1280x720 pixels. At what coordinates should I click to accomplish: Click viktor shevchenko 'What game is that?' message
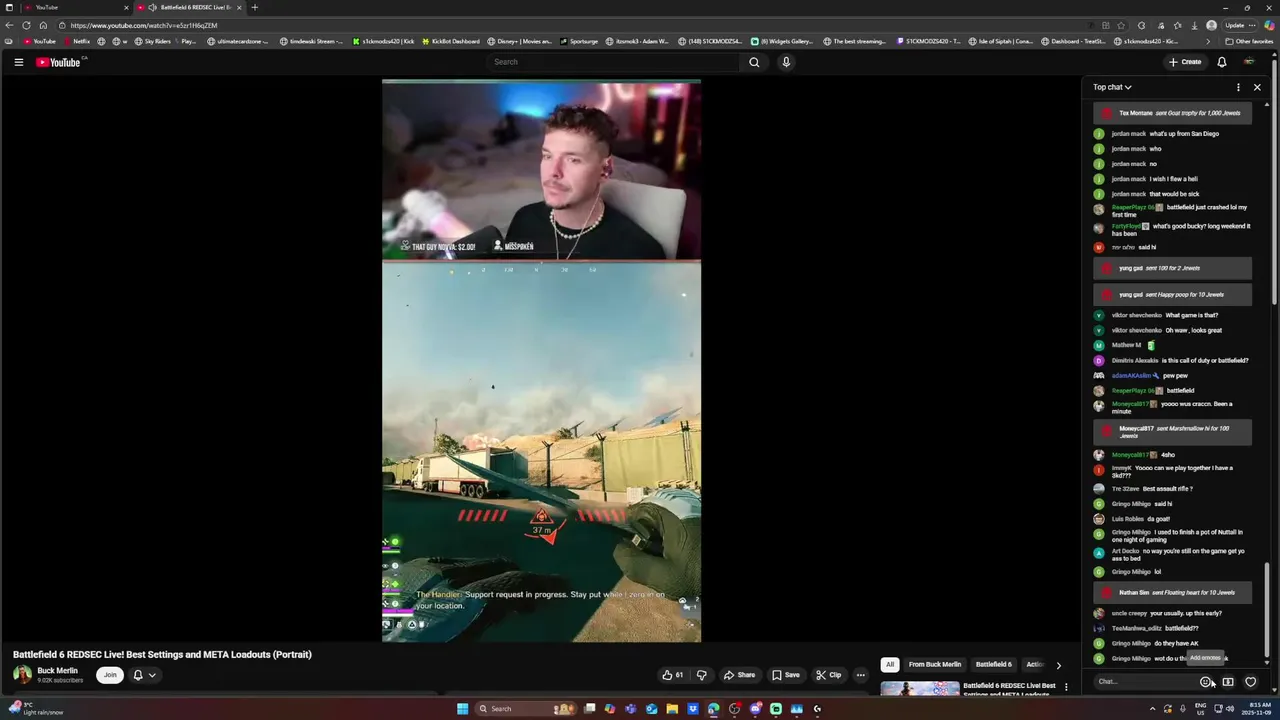(1164, 315)
